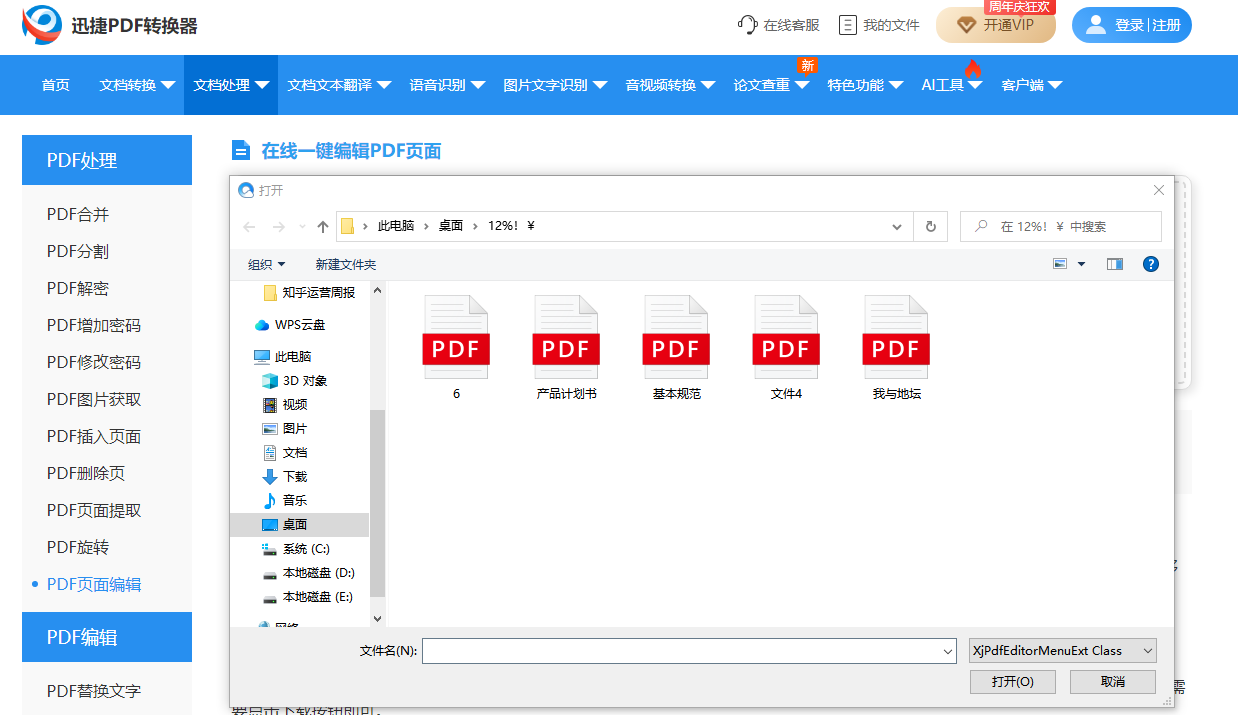Toggle the preview pane icon
Screen dimensions: 1238x715
1115,264
